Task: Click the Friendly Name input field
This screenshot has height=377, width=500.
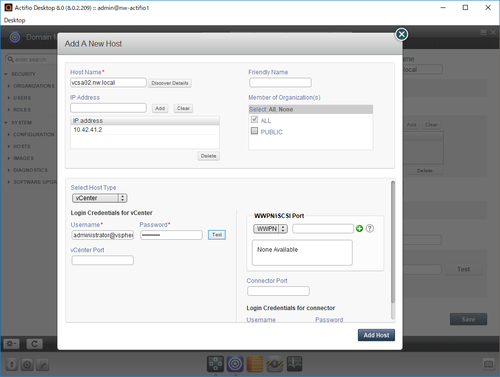Action: [x=280, y=83]
